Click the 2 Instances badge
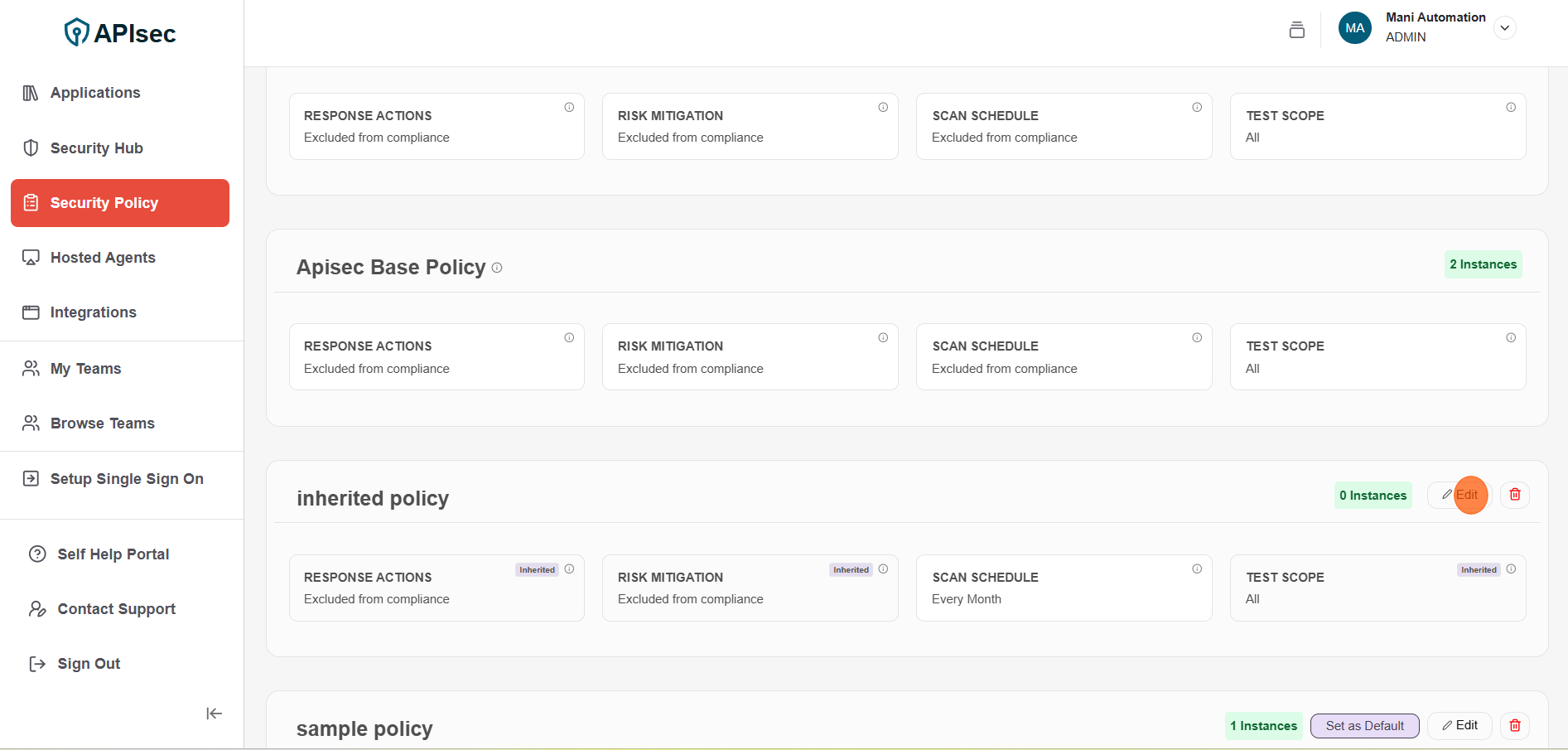Screen dimensions: 1568x750 [1483, 264]
